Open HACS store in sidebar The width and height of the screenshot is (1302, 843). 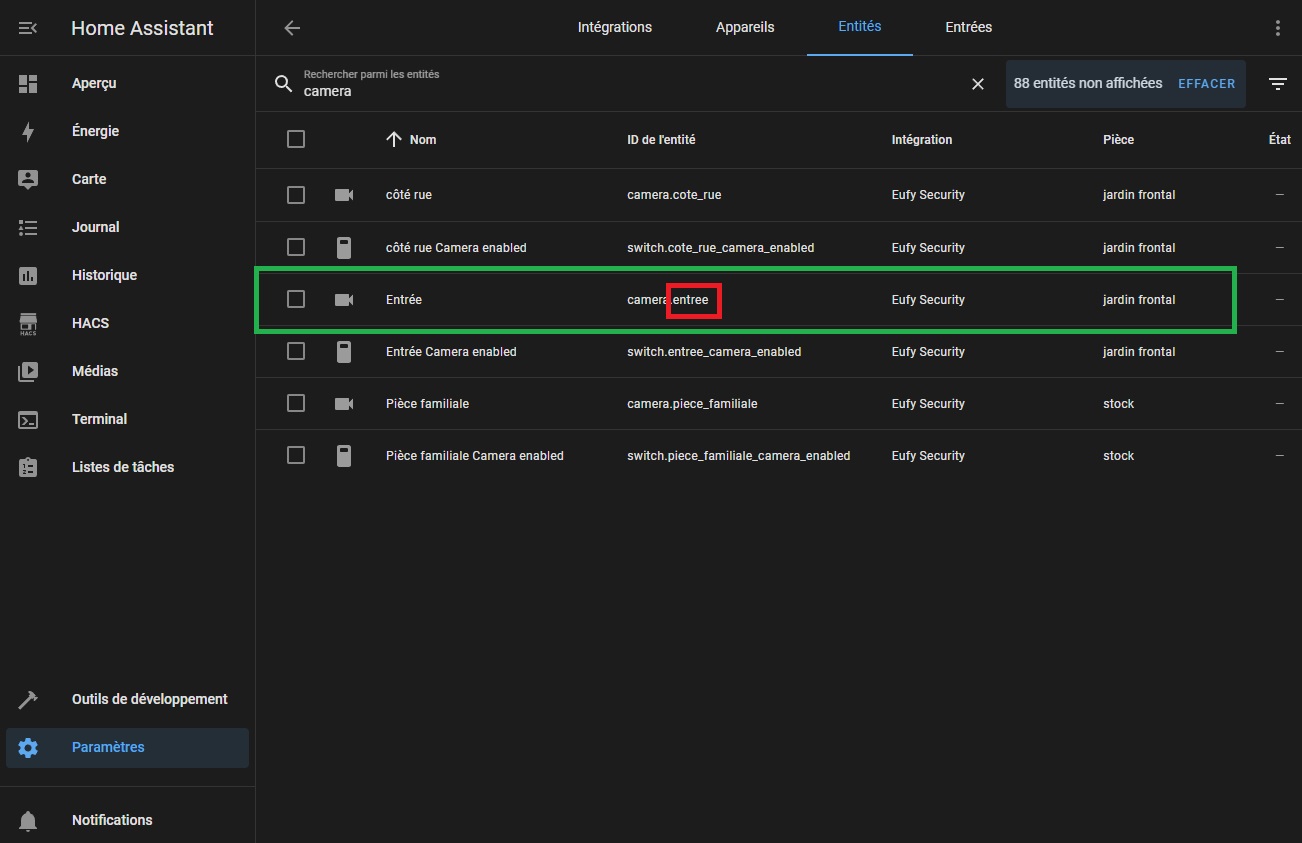click(28, 323)
